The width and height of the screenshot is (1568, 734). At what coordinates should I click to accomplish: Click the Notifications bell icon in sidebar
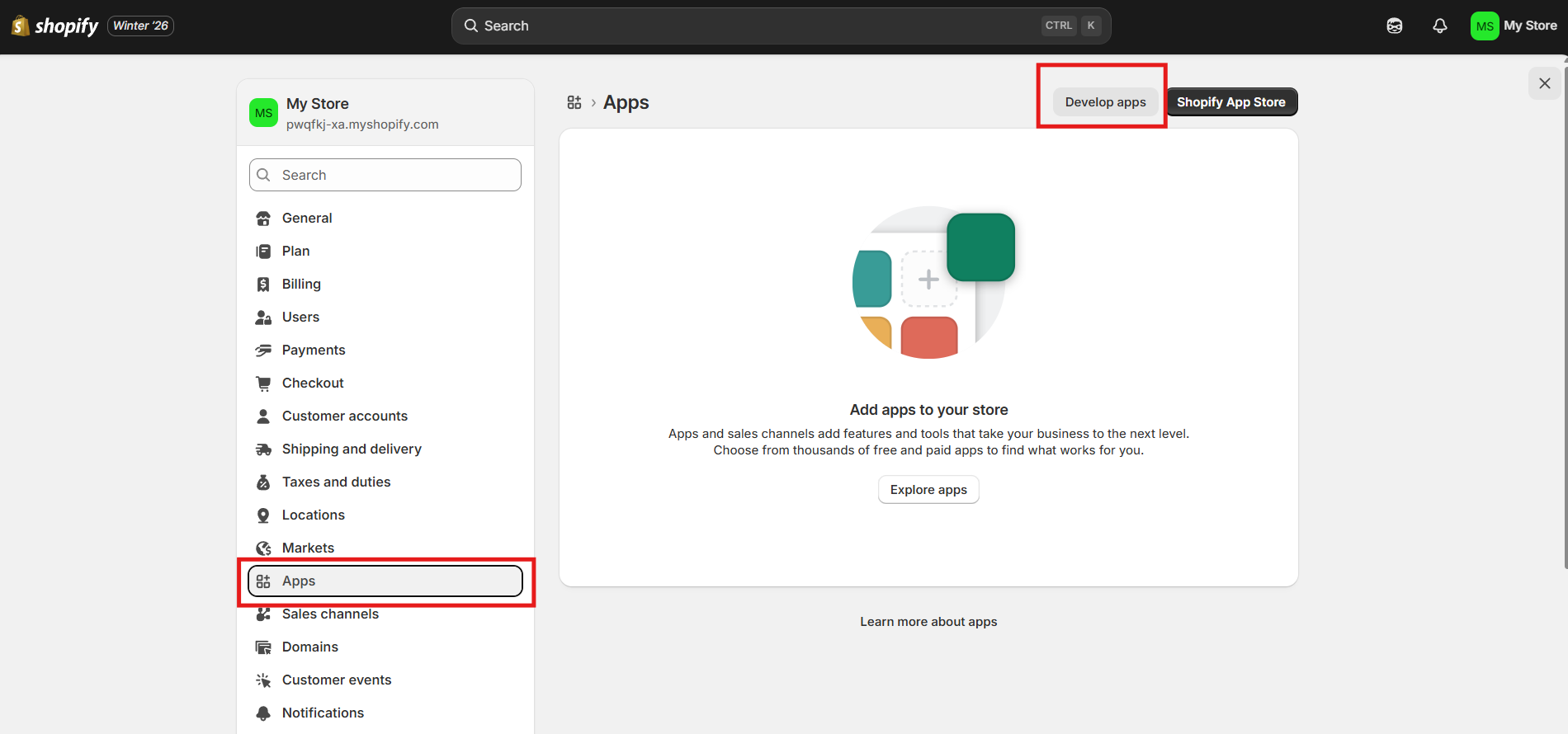pos(263,713)
